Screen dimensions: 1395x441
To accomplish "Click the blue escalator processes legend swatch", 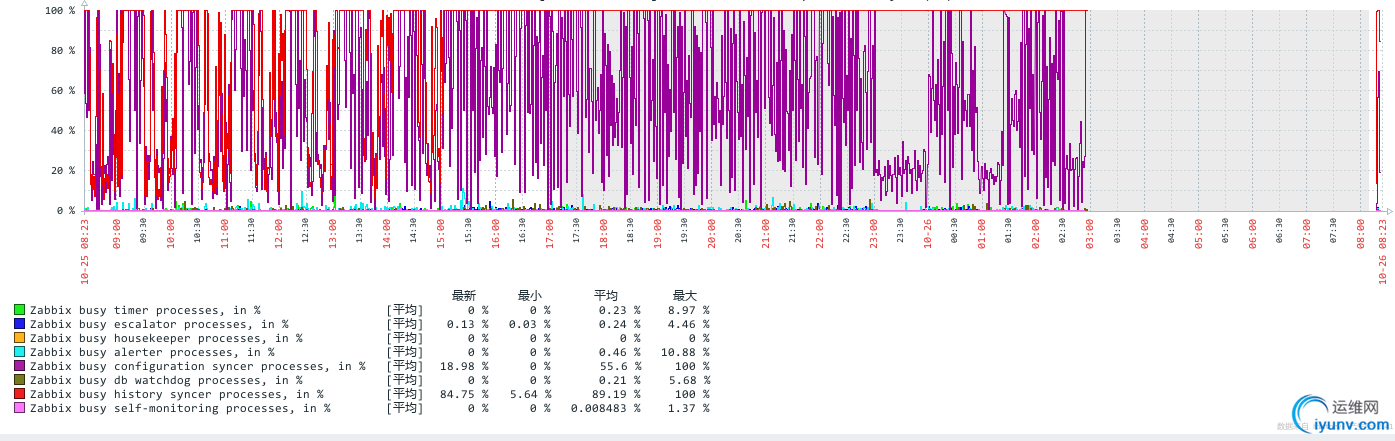I will [x=20, y=324].
